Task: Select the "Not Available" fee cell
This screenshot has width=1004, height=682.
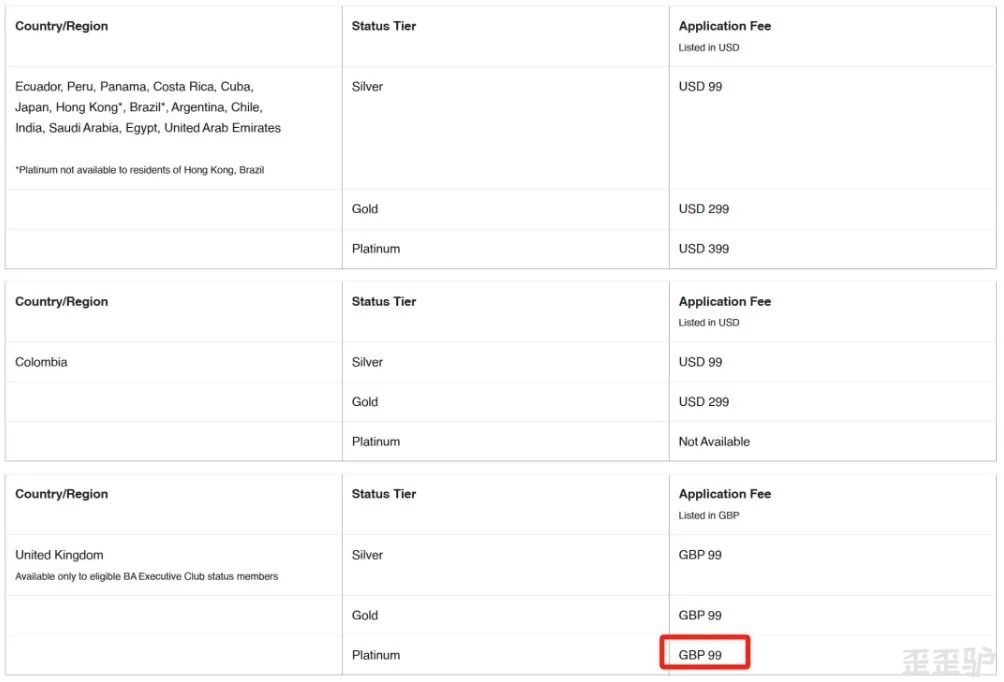Action: coord(714,441)
